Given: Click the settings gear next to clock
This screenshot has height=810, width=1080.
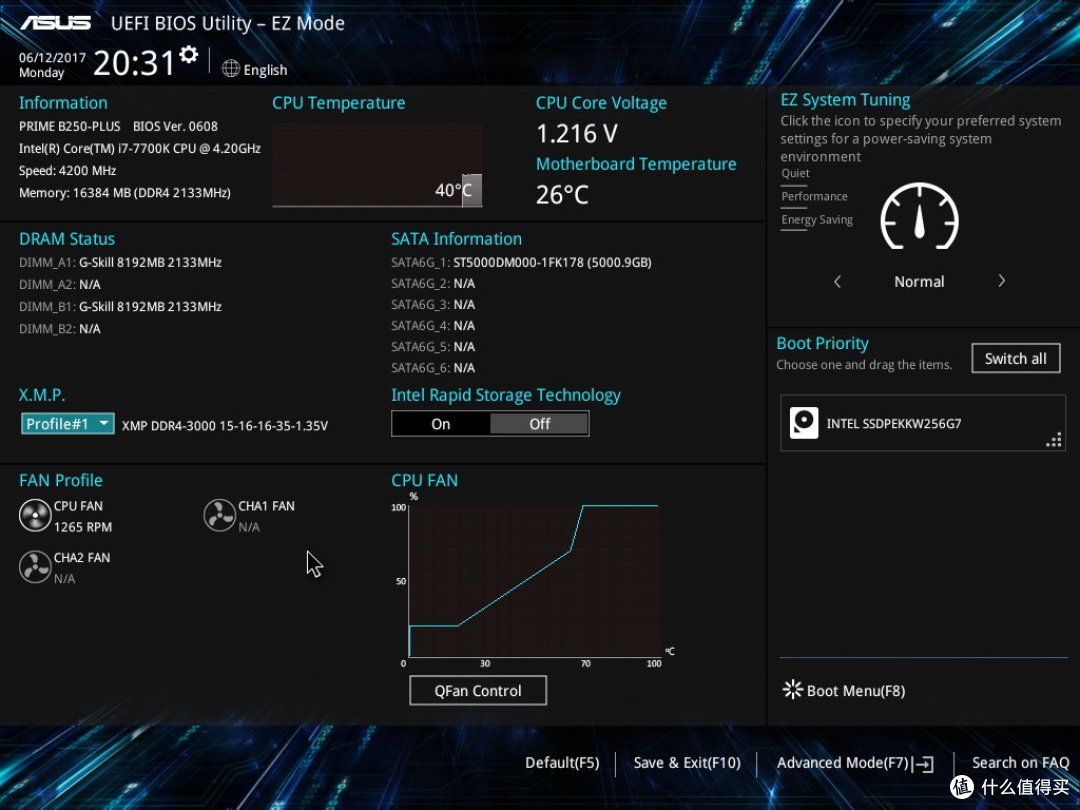Looking at the screenshot, I should tap(189, 54).
